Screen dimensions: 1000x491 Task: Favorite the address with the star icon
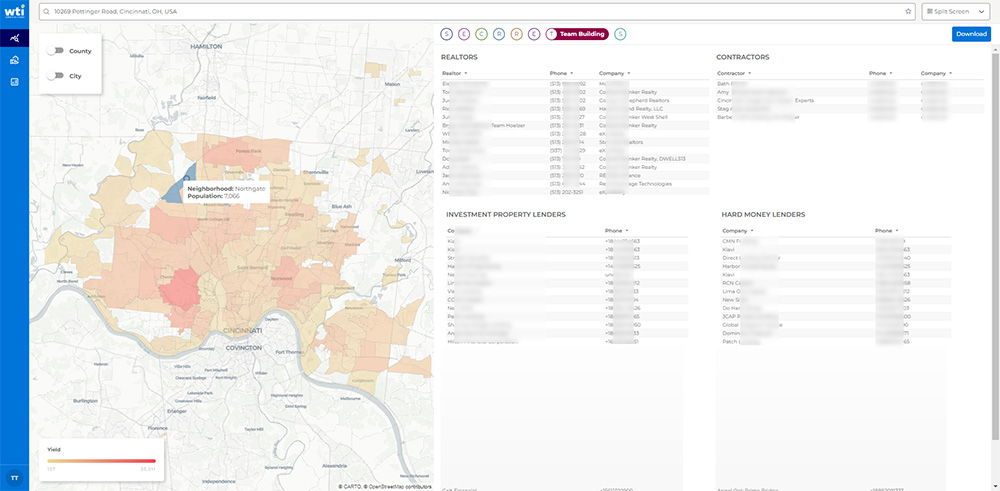(908, 11)
